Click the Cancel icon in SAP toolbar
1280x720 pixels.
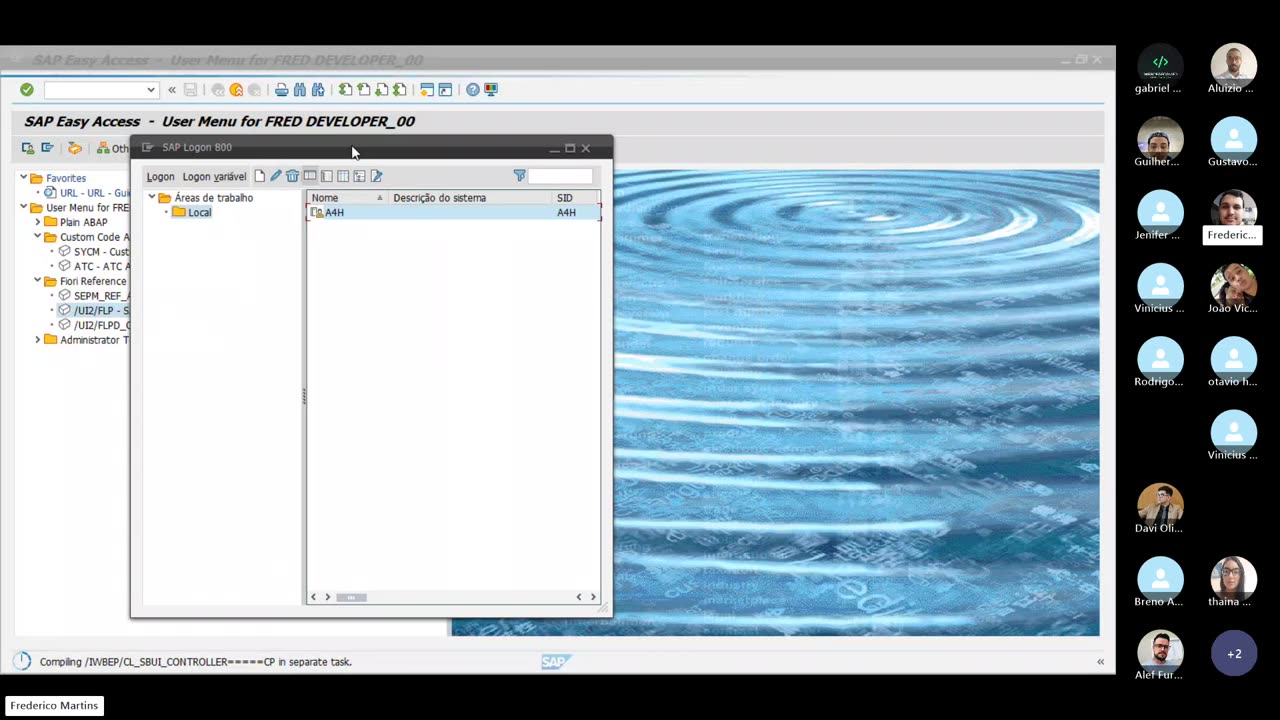254,90
